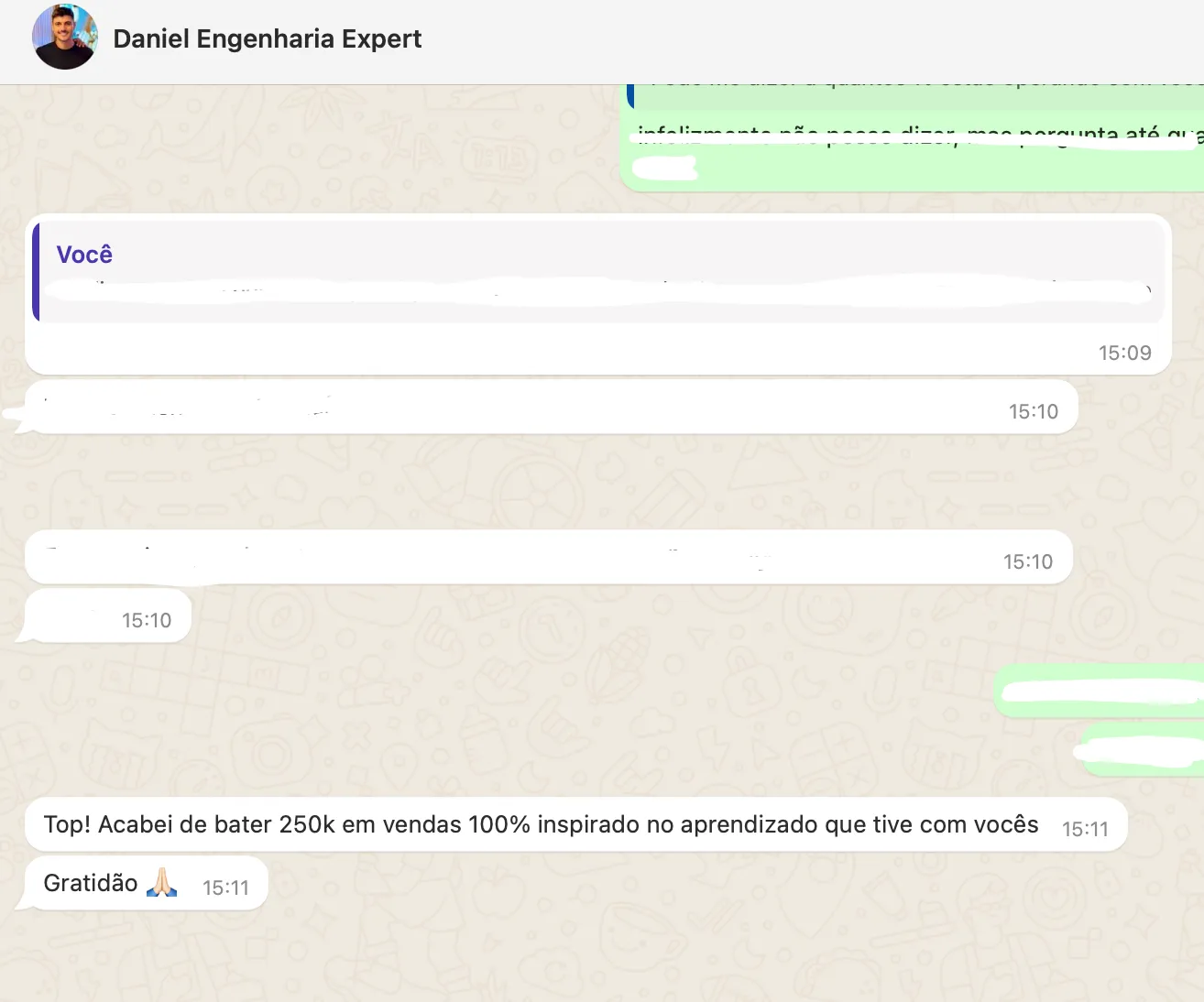
Task: Click the message about 250k em vendas
Action: [x=541, y=825]
